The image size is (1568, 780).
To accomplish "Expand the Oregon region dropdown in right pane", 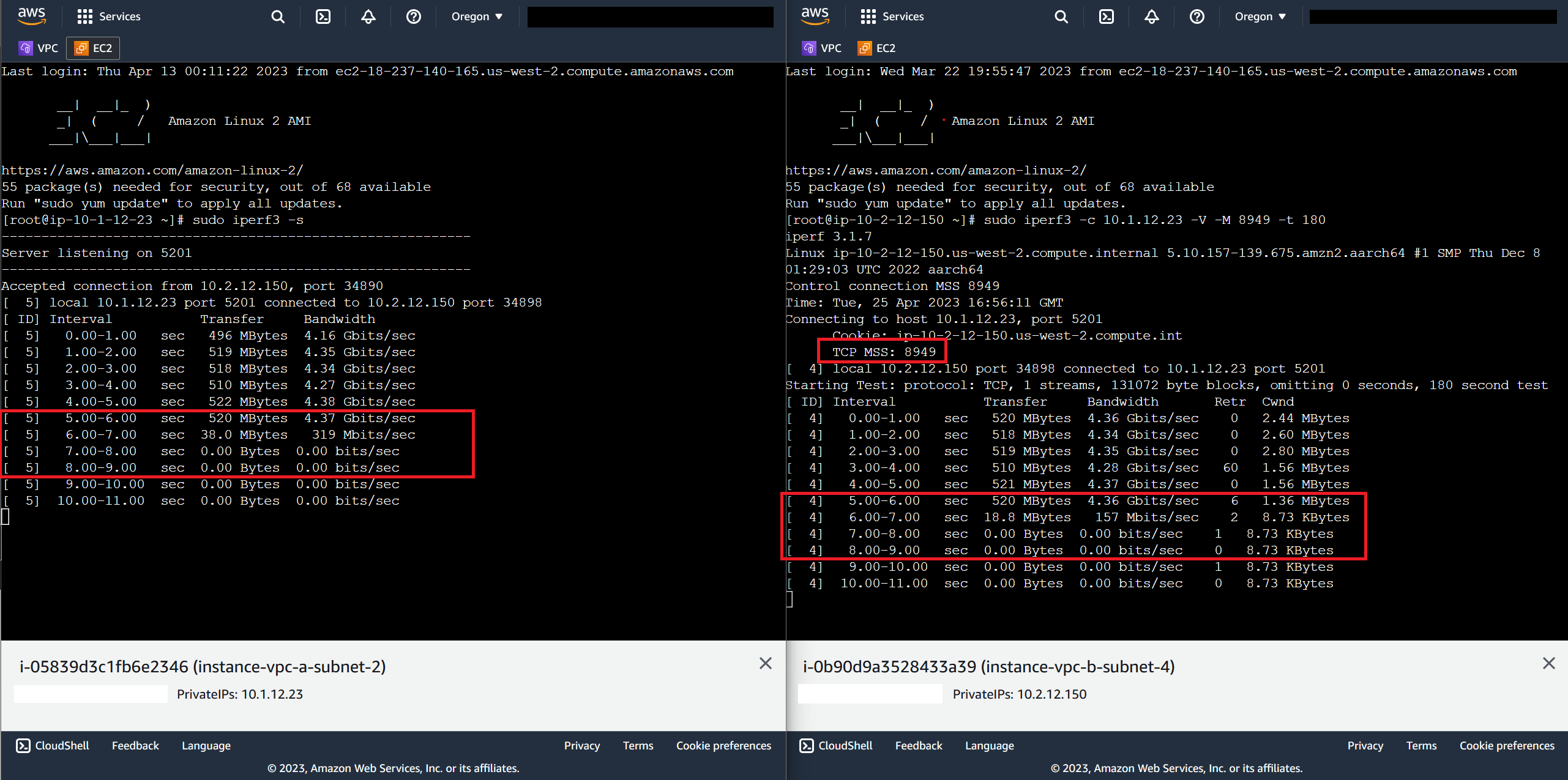I will coord(1260,17).
